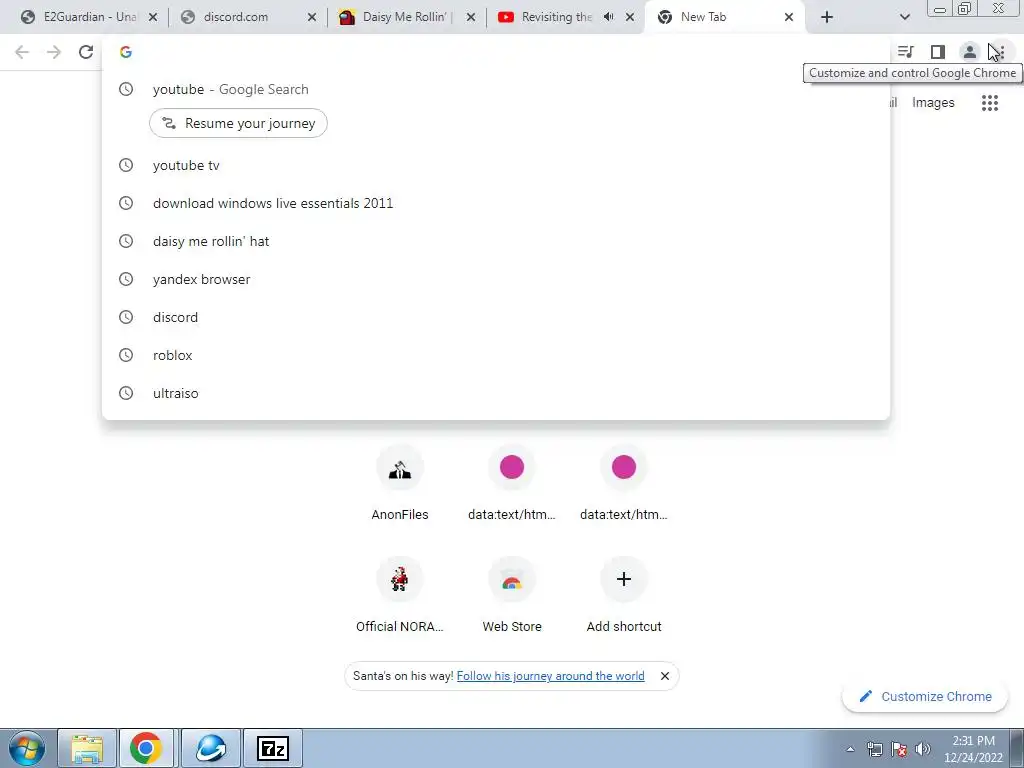
Task: Choose the youtube Google Search suggestion
Action: coord(496,89)
